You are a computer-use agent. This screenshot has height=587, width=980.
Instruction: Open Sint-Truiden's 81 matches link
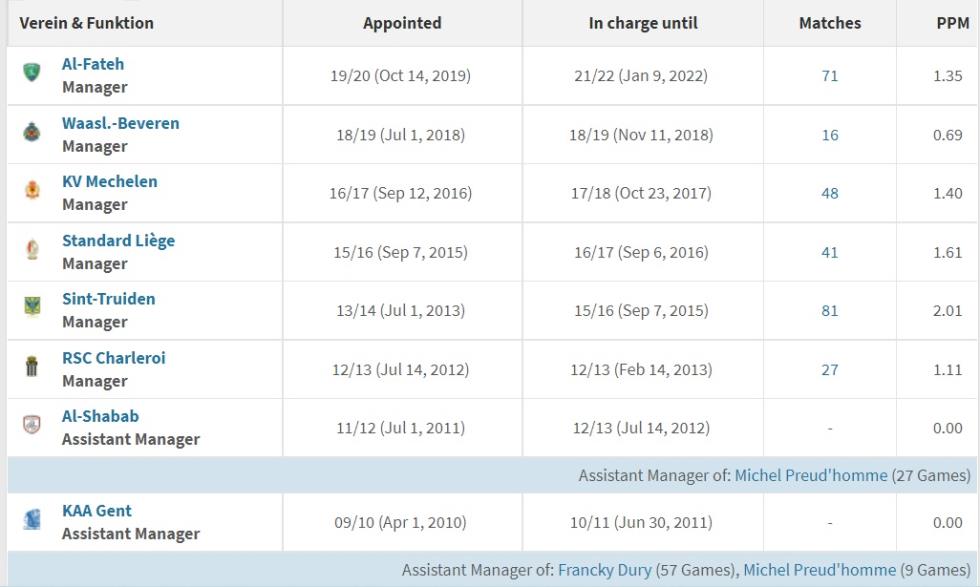pyautogui.click(x=829, y=311)
